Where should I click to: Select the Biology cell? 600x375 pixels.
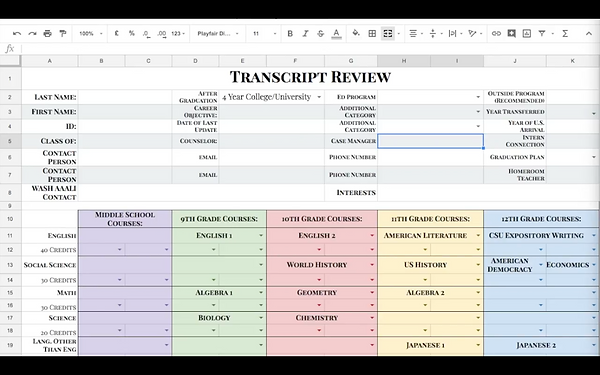click(219, 318)
